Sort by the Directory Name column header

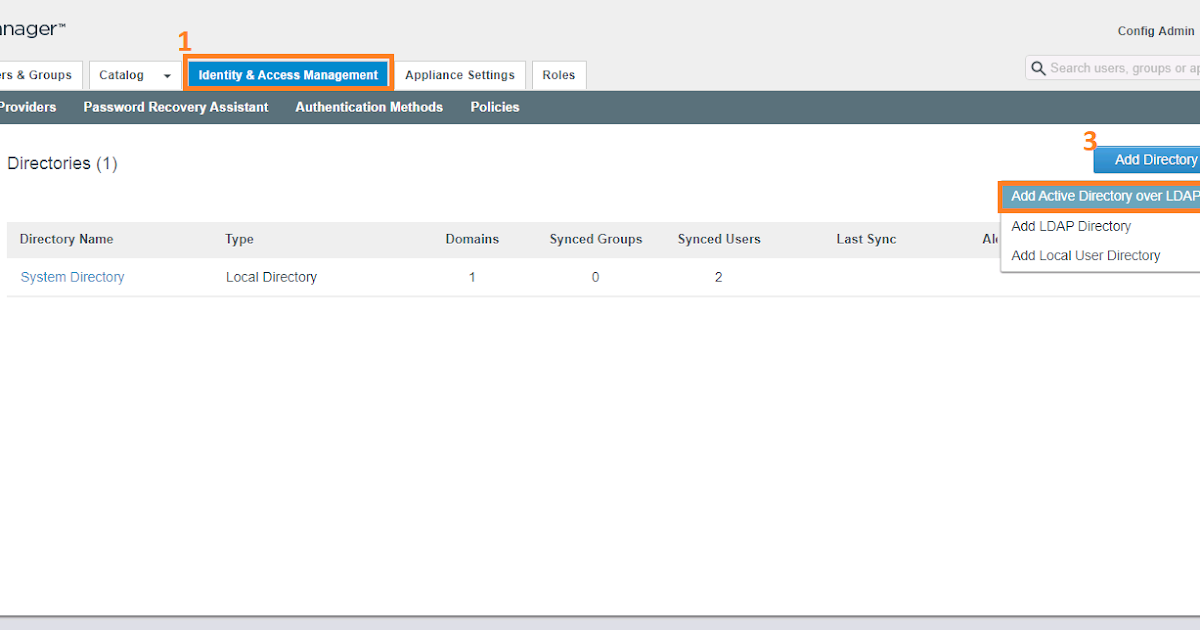click(66, 239)
